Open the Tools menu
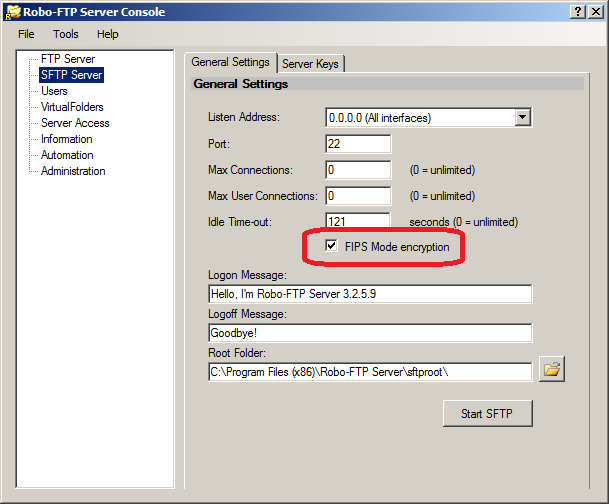The image size is (609, 504). tap(66, 34)
